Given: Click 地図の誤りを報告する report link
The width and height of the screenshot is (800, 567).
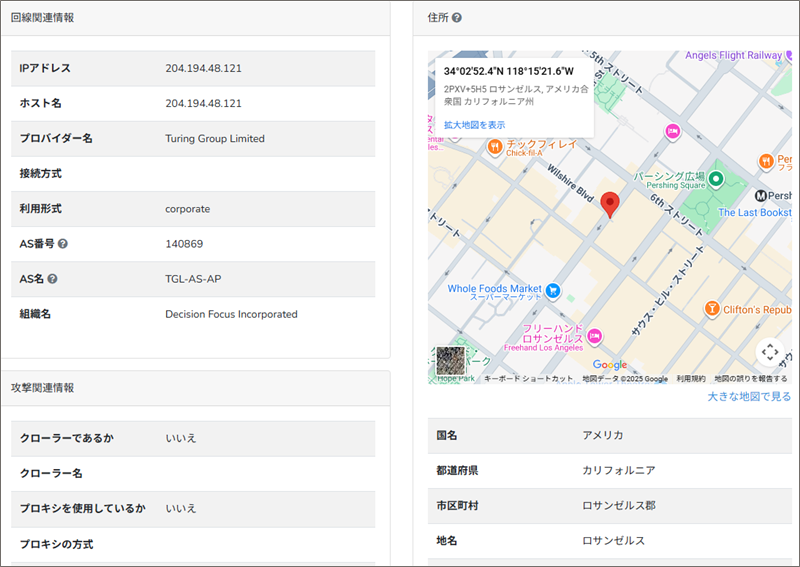Looking at the screenshot, I should pos(750,379).
